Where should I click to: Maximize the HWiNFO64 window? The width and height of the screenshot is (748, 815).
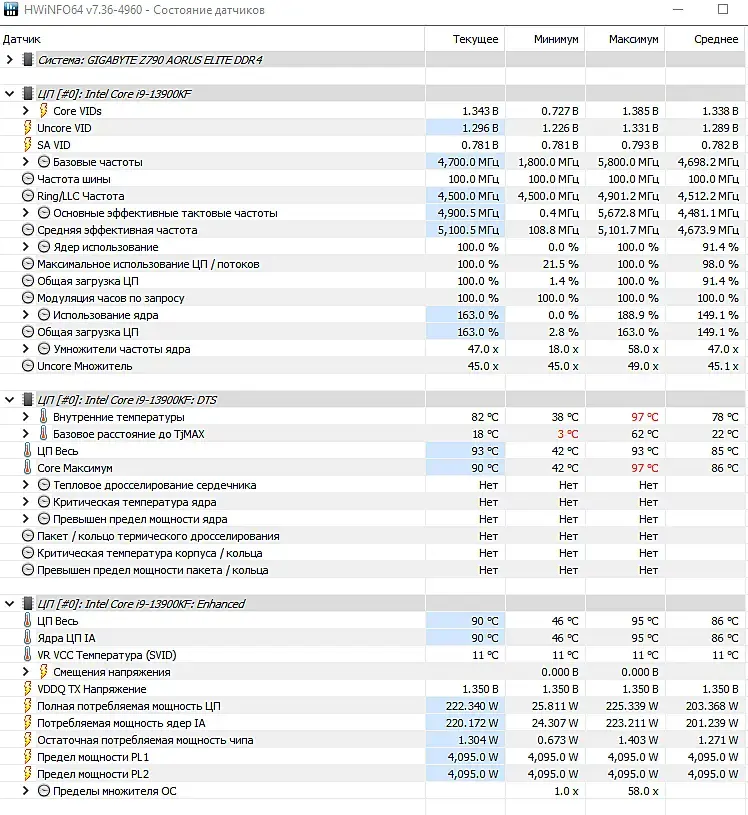(x=723, y=9)
